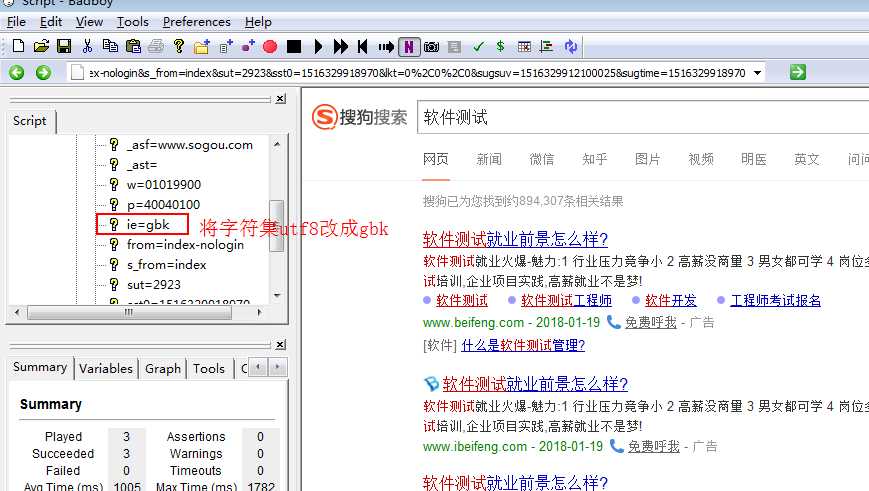The image size is (869, 491).
Task: Click the Sogou search input box
Action: click(x=643, y=117)
